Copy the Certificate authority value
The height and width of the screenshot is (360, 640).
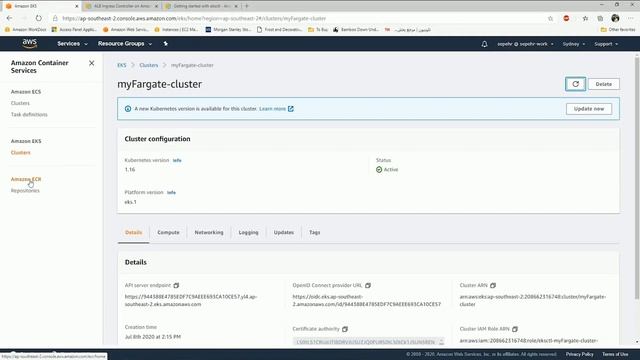click(x=345, y=329)
